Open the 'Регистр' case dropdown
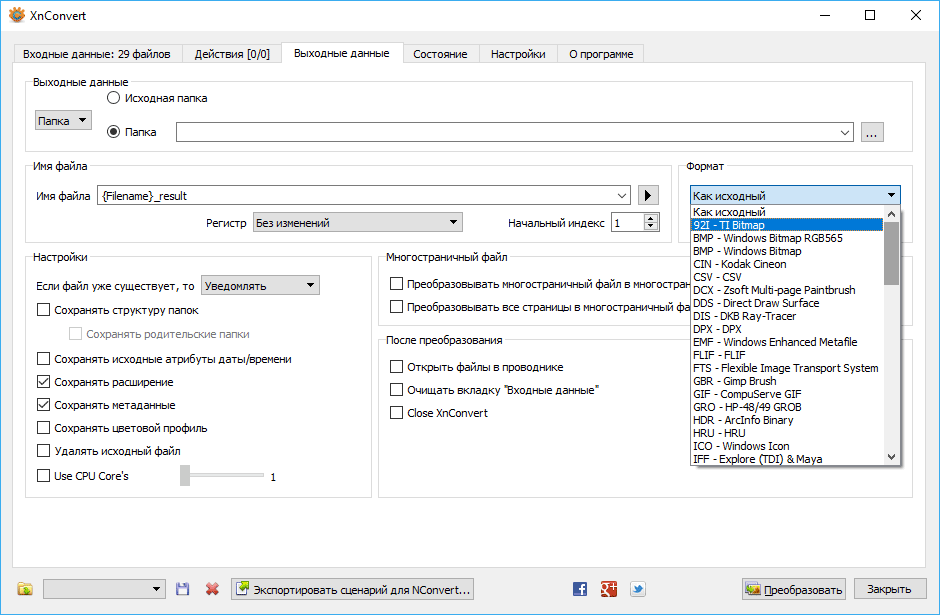The width and height of the screenshot is (940, 615). tap(357, 222)
